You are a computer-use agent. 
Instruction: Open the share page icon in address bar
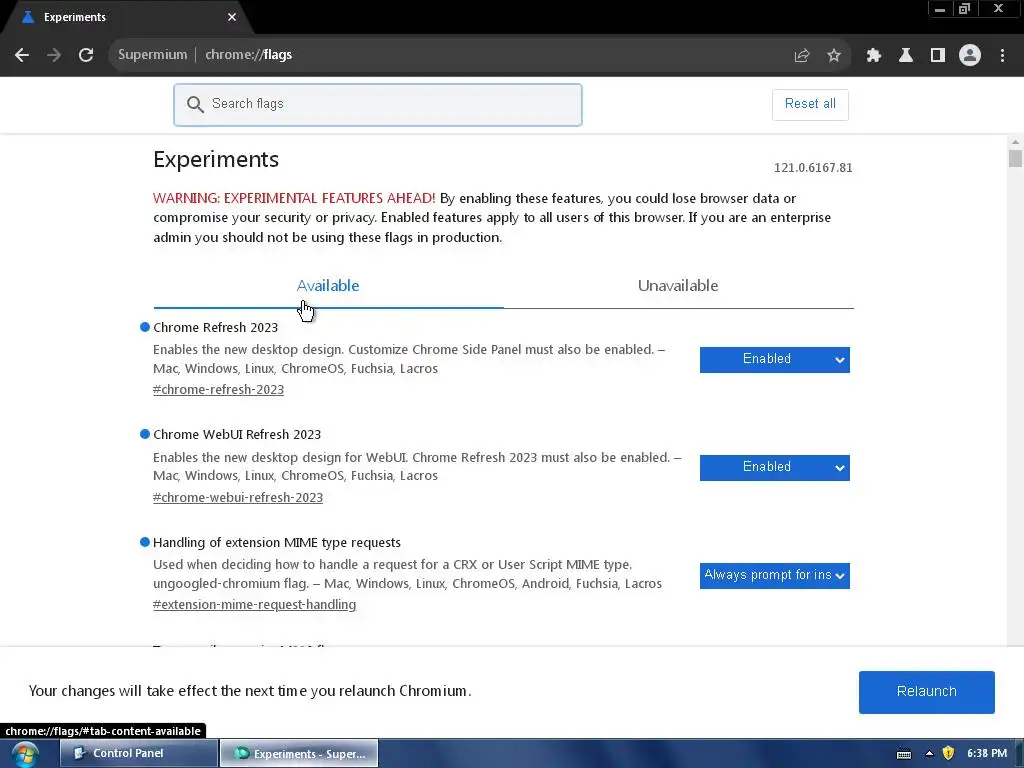802,56
